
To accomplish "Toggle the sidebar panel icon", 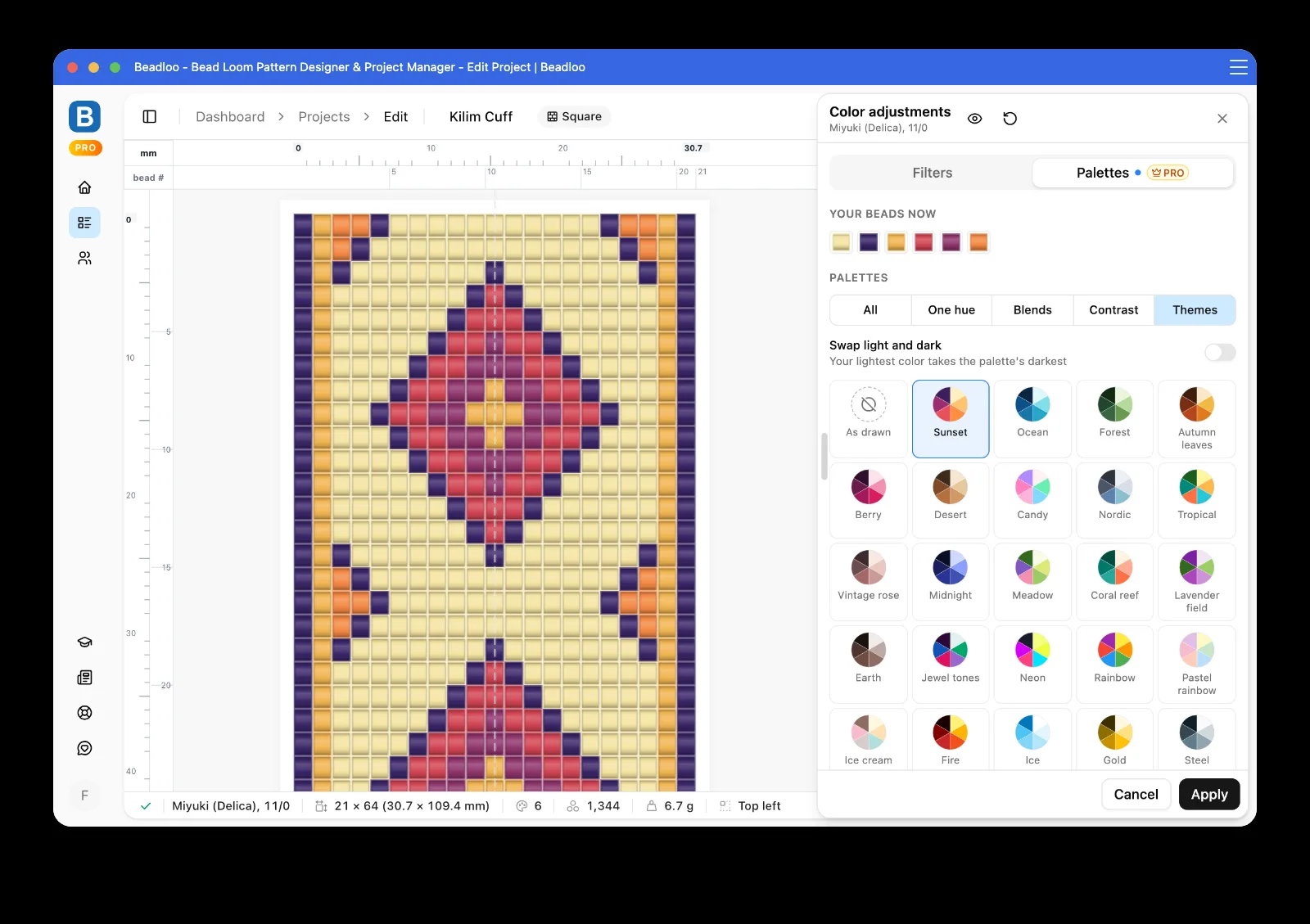I will (x=150, y=116).
